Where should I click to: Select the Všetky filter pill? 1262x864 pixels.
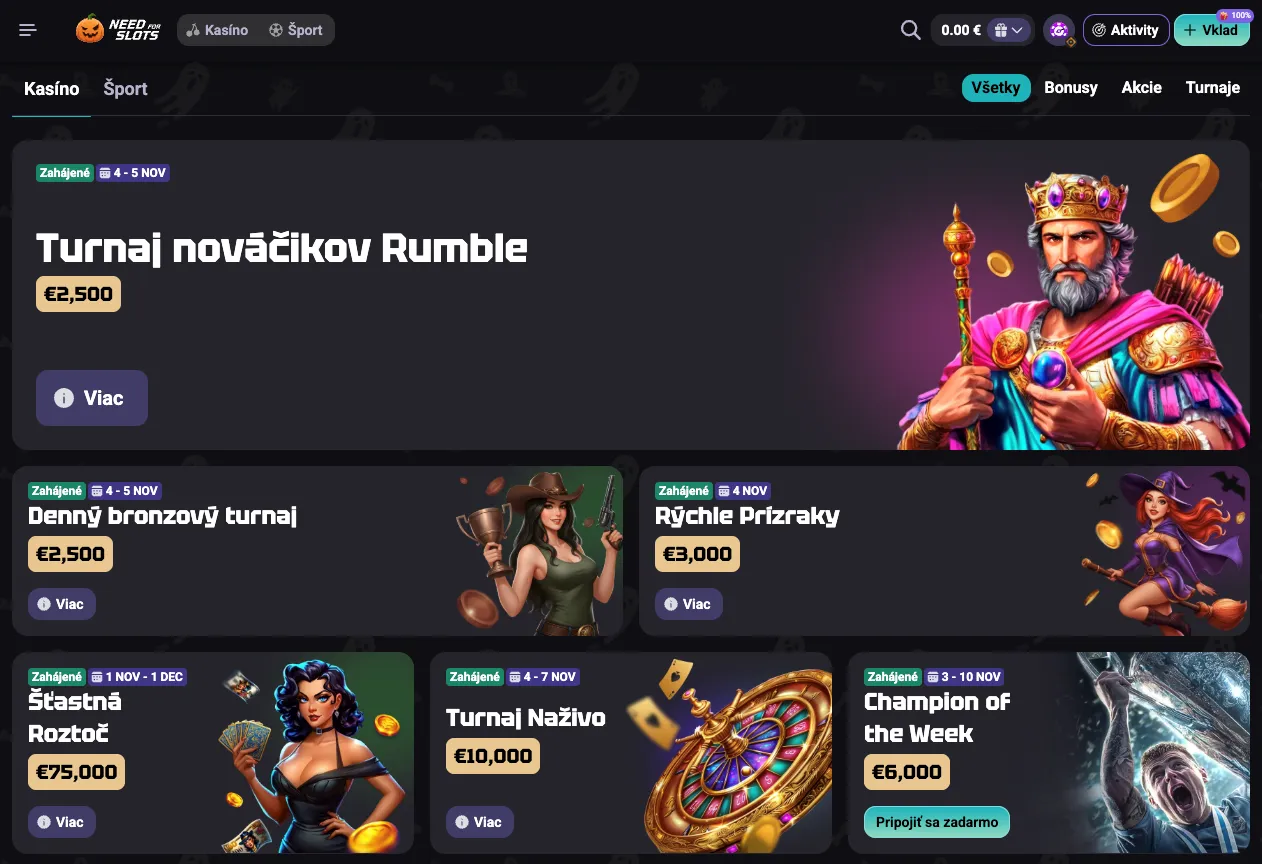point(996,88)
